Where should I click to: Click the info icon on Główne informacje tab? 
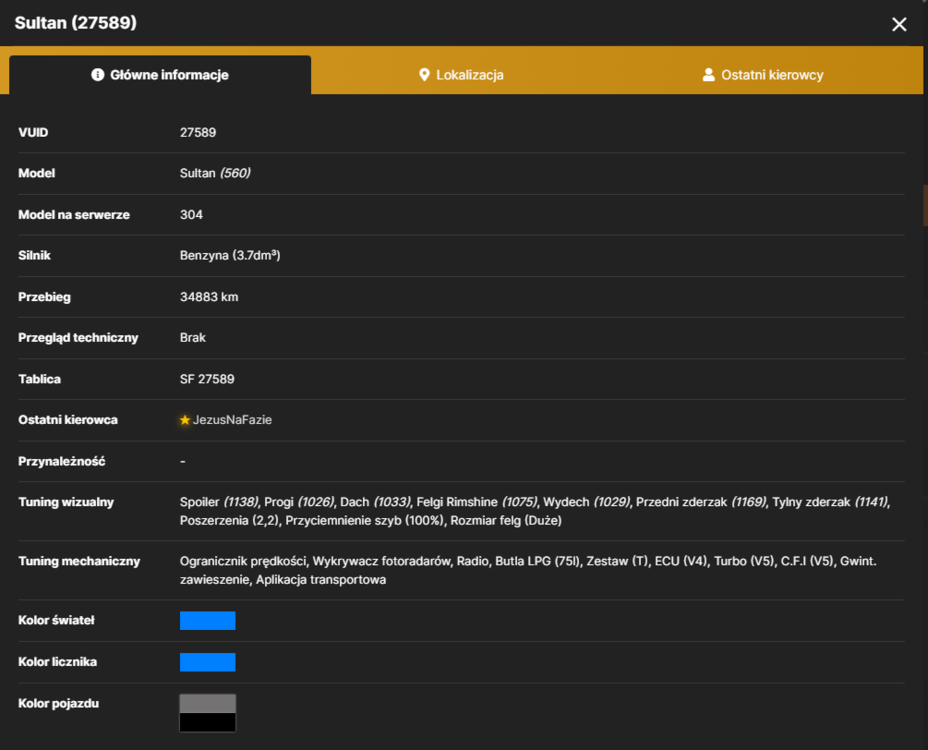tap(98, 75)
